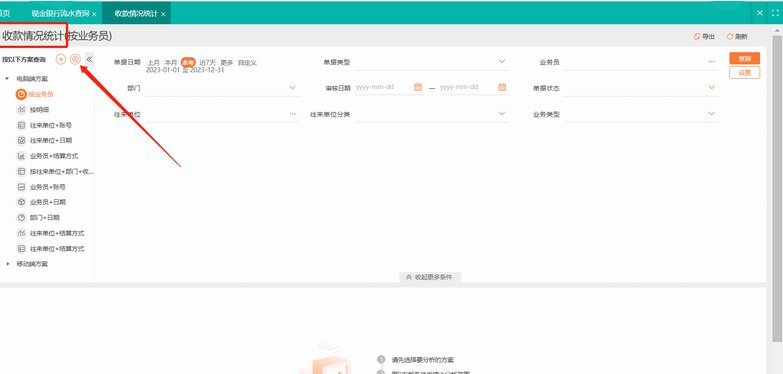Focus the 审核日期 start date field
783x374 pixels.
[384, 87]
